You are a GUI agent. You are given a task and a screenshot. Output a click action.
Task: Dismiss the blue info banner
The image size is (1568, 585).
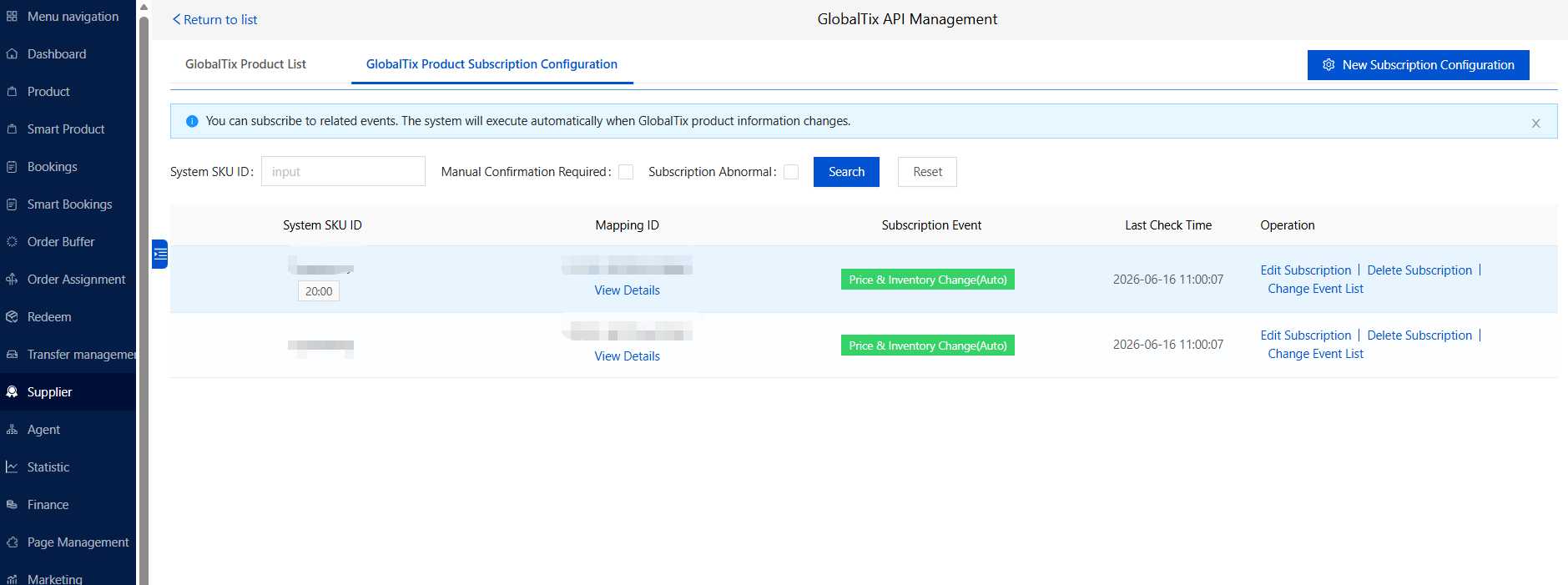pyautogui.click(x=1535, y=123)
